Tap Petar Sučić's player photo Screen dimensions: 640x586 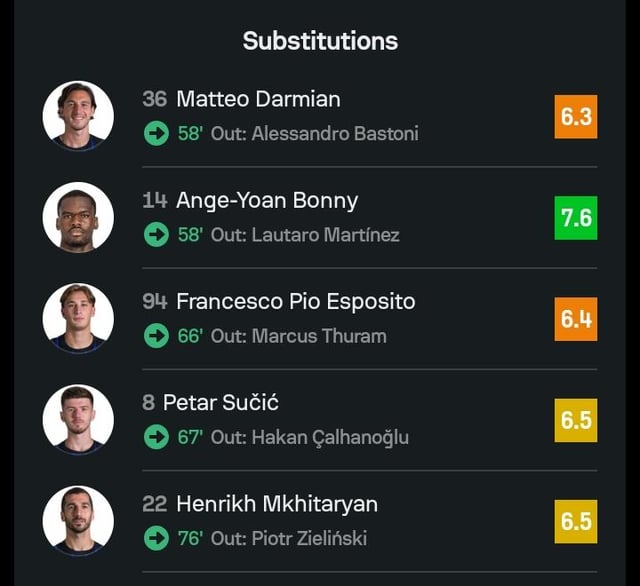click(78, 419)
